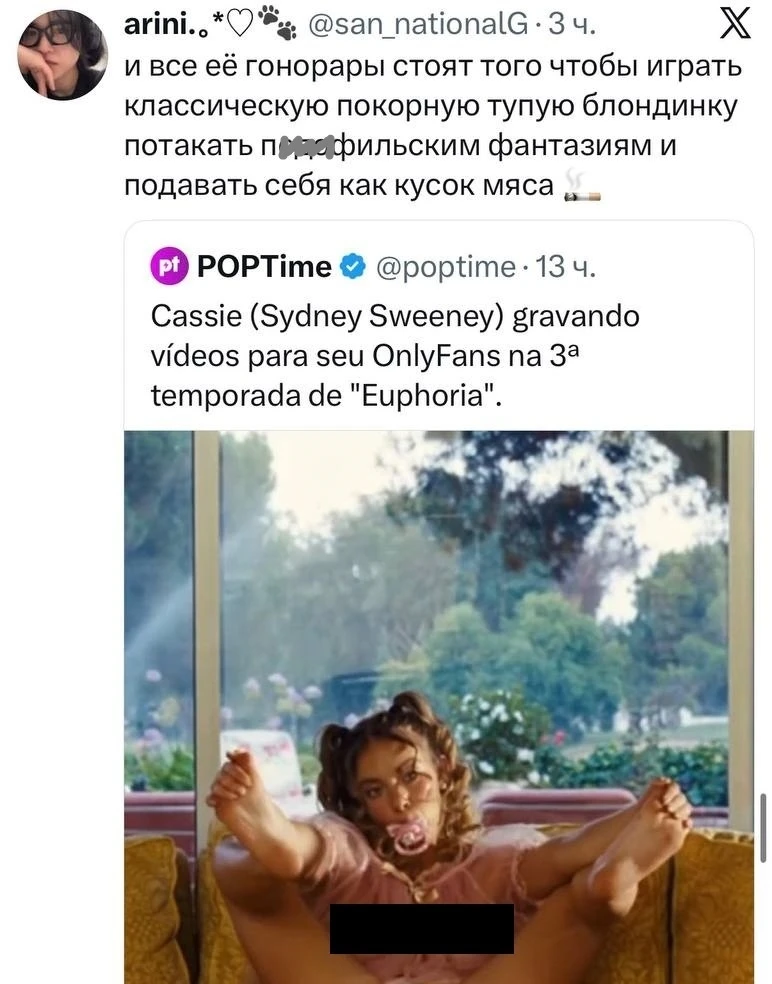Open the quoted tweet text about Cassie
This screenshot has width=772, height=984.
point(394,355)
